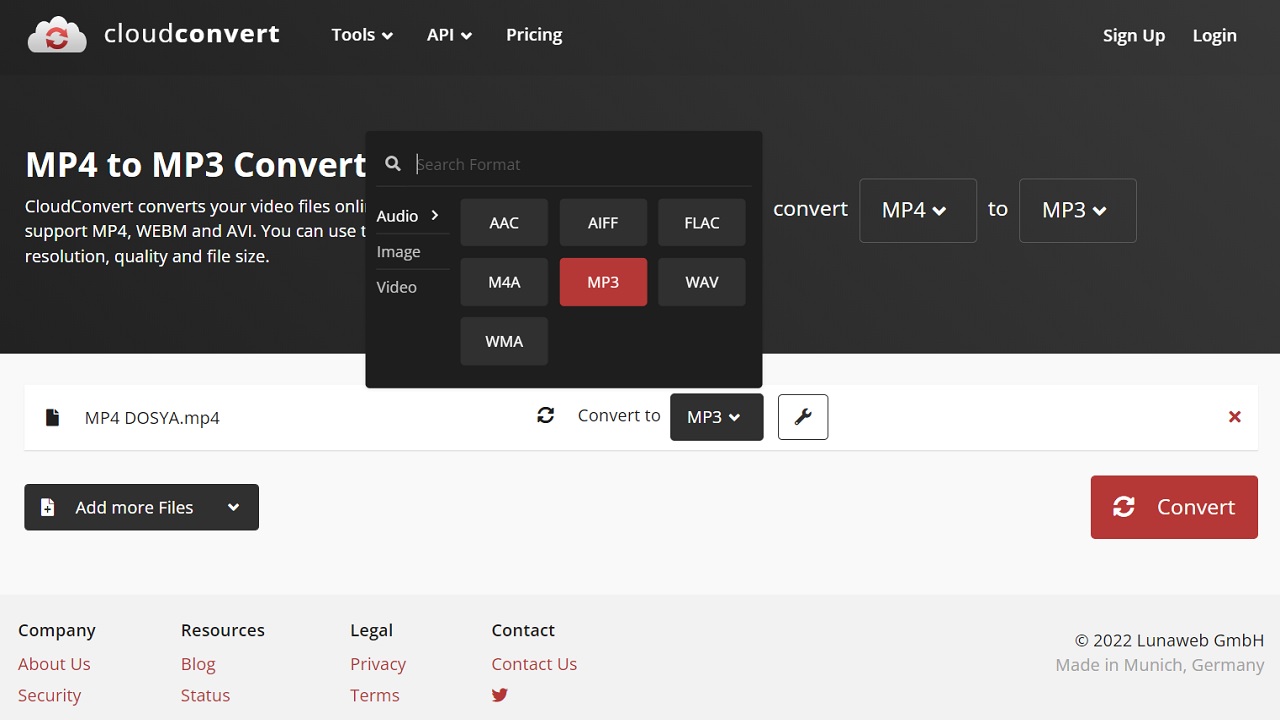Choose FLAC format
Viewport: 1280px width, 720px height.
click(702, 223)
